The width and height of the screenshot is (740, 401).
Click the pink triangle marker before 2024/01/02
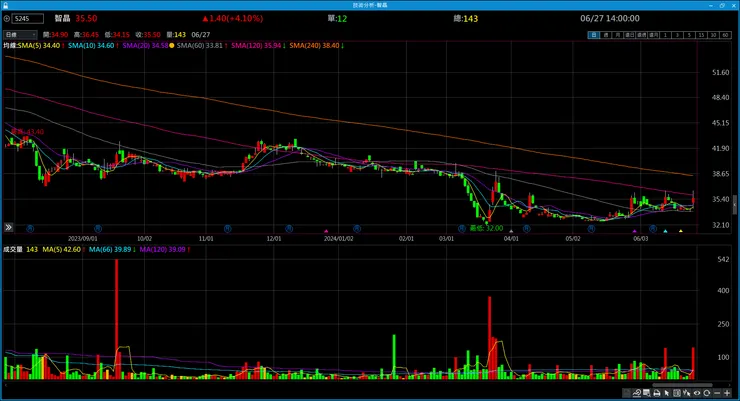[326, 231]
